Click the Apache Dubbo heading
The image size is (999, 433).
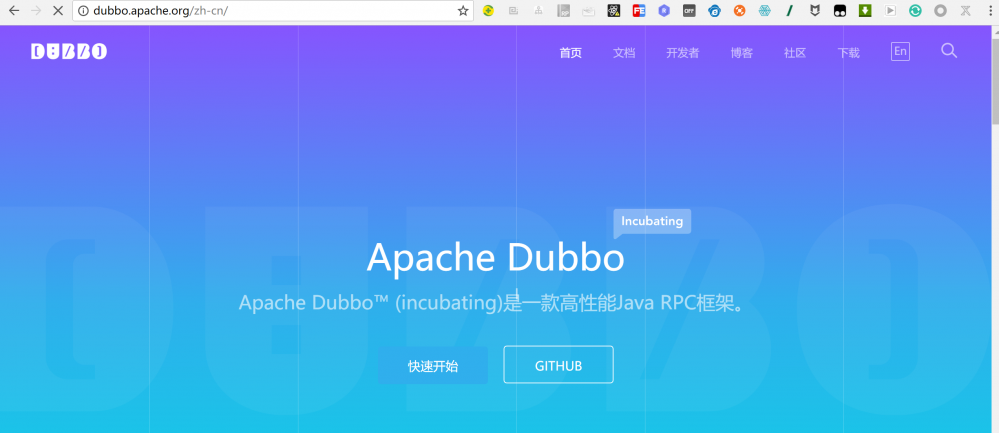(495, 257)
